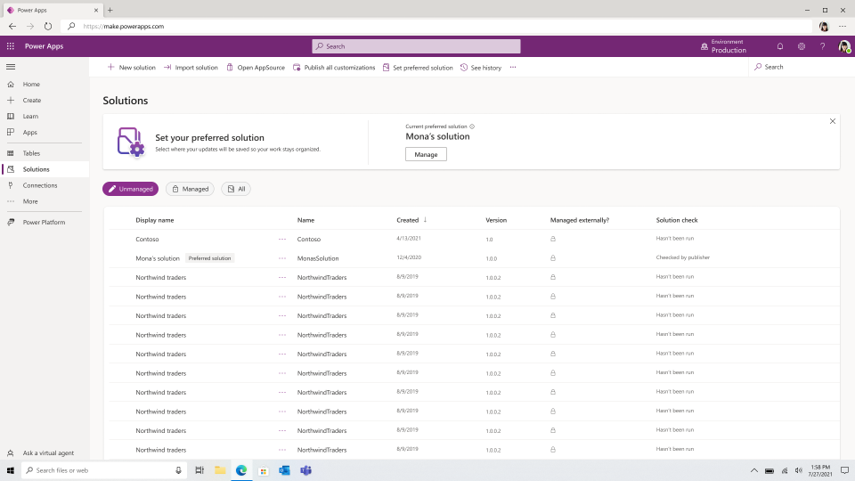Viewport: 855px width, 481px height.
Task: Open the app launcher waffle icon
Action: click(11, 46)
